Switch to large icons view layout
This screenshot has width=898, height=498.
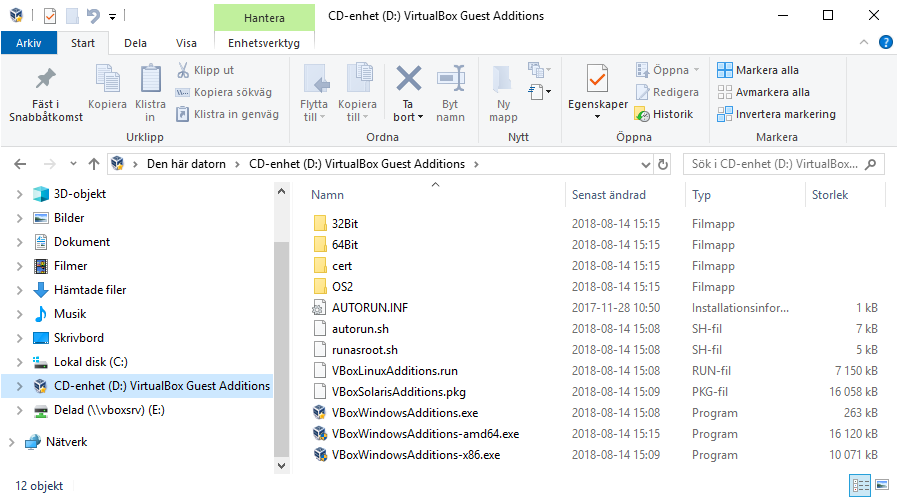point(882,485)
